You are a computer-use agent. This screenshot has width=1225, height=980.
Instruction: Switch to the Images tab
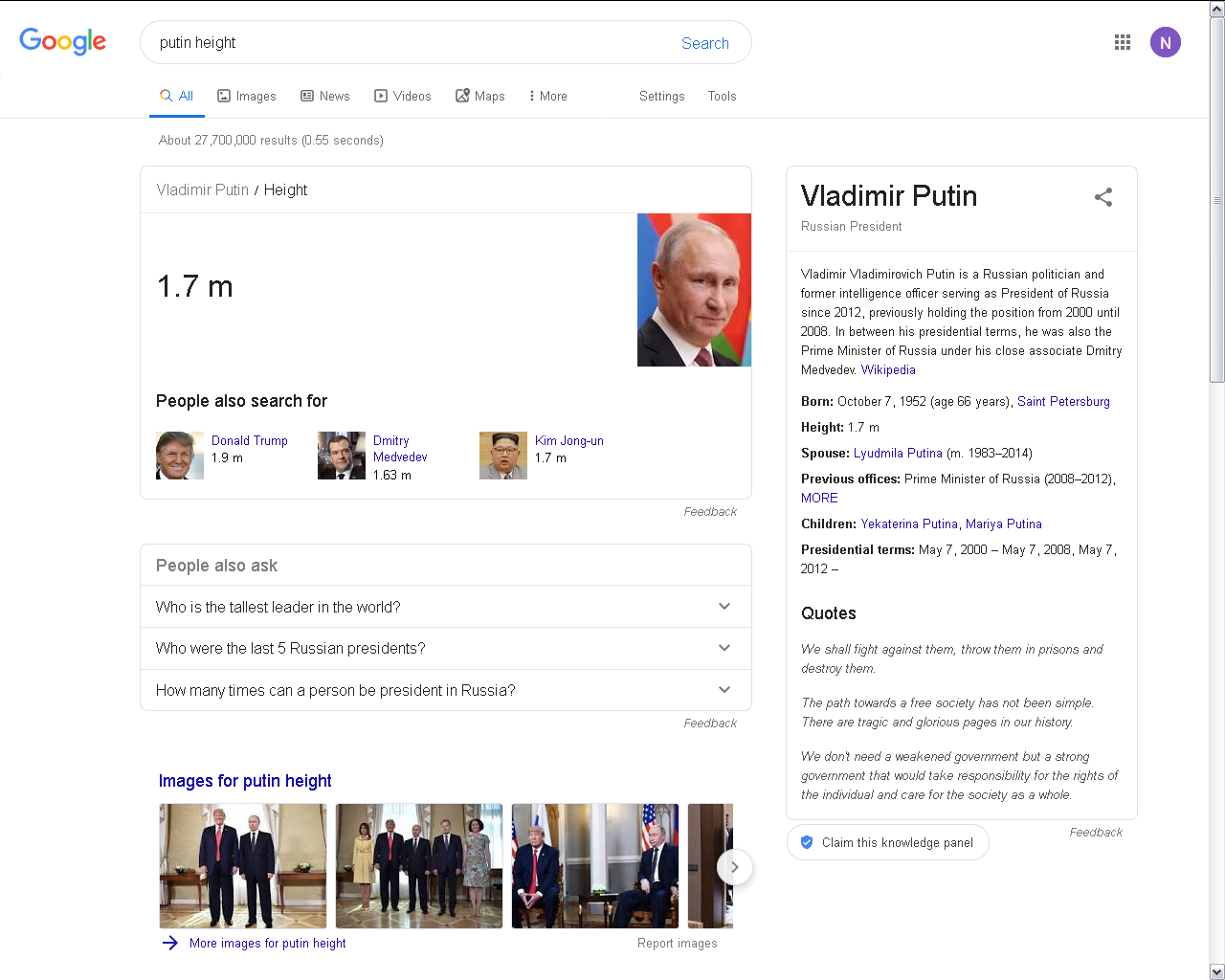(247, 96)
